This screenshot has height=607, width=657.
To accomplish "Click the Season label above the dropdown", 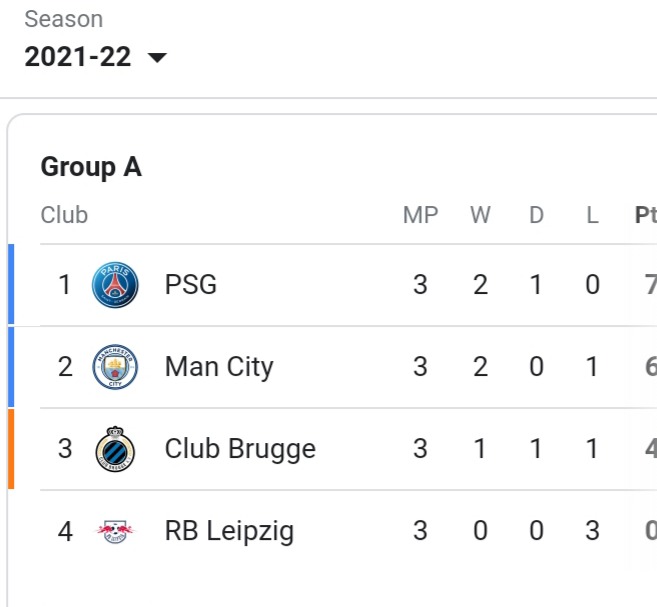I will [64, 19].
